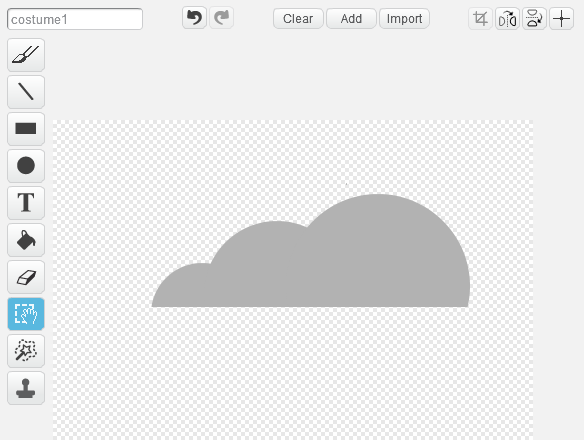Click the costume1 name field
The width and height of the screenshot is (584, 440).
click(x=75, y=19)
